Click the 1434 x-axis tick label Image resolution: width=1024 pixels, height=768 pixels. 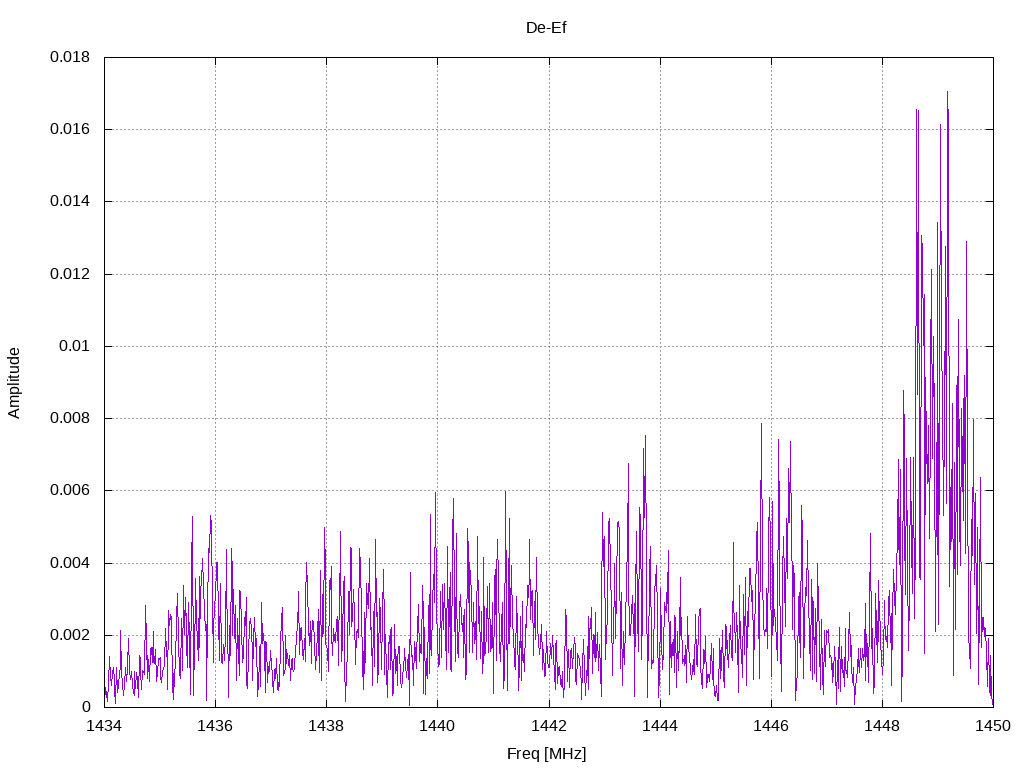tap(104, 726)
